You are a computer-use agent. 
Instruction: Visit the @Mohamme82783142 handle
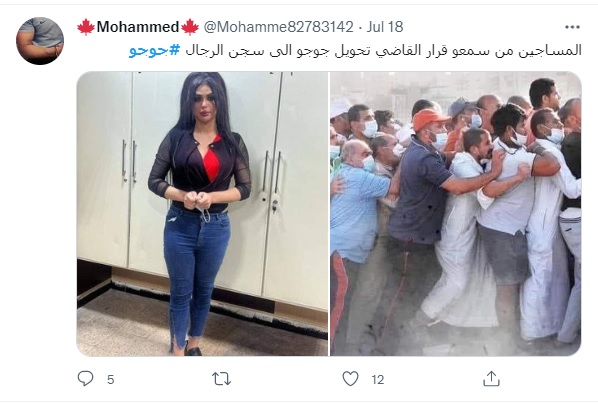click(278, 27)
